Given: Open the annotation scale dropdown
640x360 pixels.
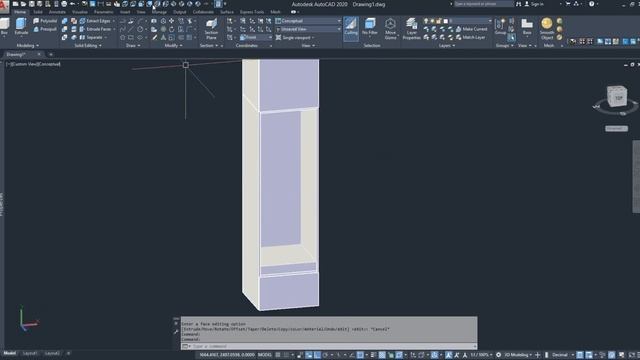Looking at the screenshot, I should [481, 355].
